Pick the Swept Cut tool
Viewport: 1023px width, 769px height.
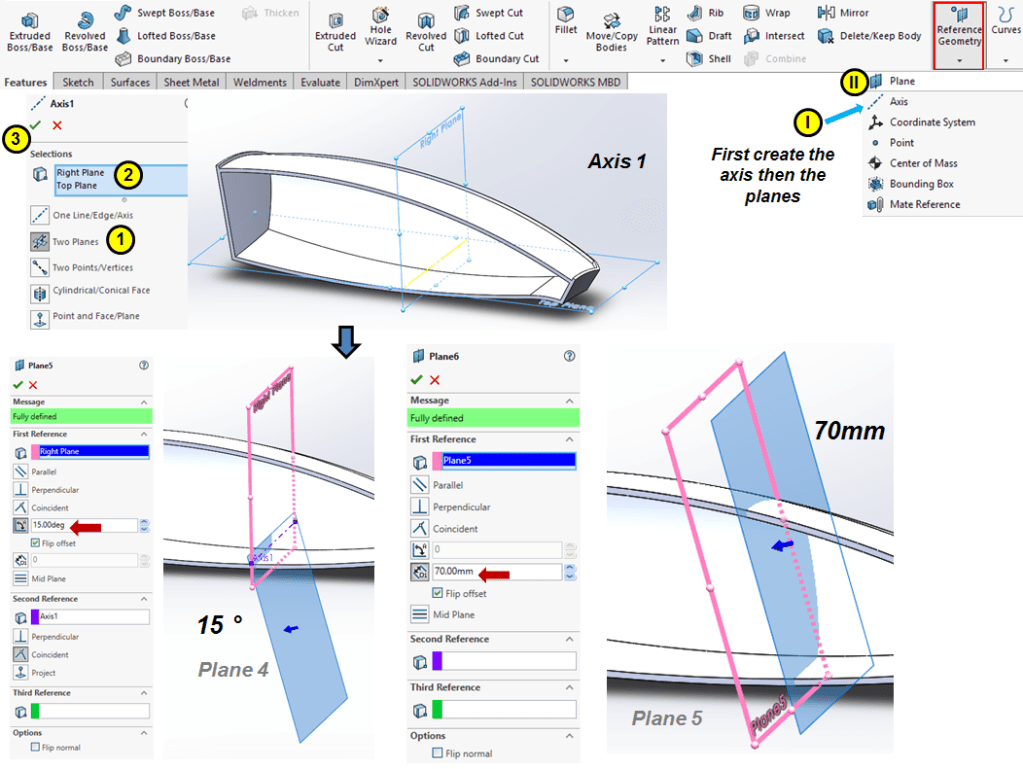488,13
